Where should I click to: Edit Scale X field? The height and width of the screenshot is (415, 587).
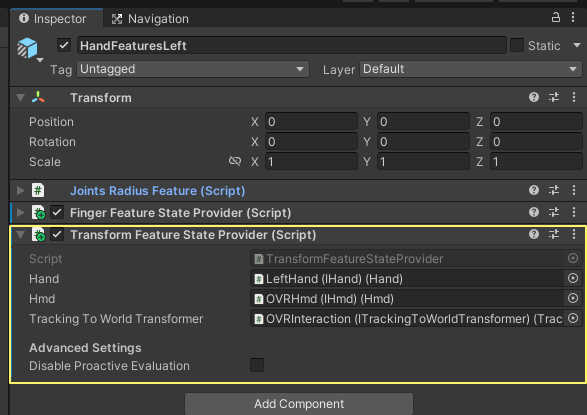[x=311, y=162]
